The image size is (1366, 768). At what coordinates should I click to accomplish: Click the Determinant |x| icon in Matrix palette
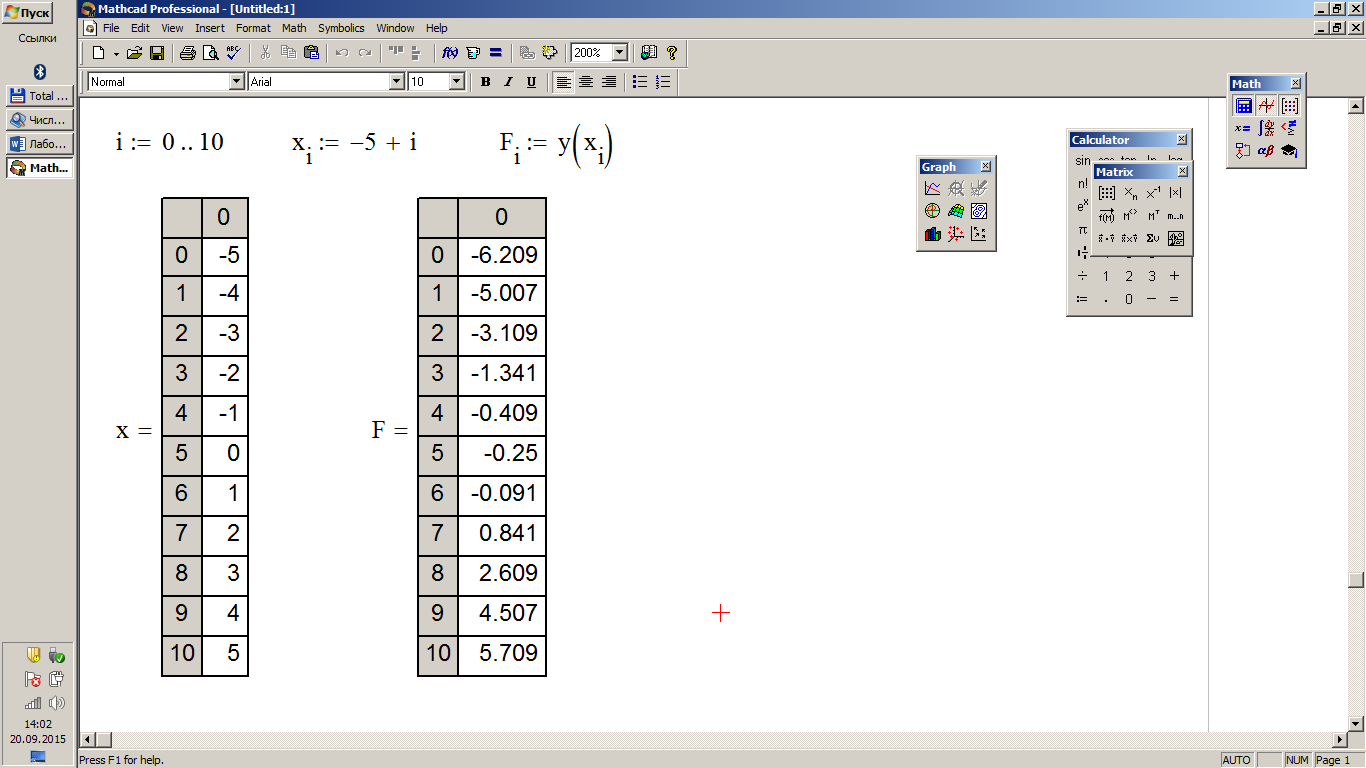[x=1176, y=193]
